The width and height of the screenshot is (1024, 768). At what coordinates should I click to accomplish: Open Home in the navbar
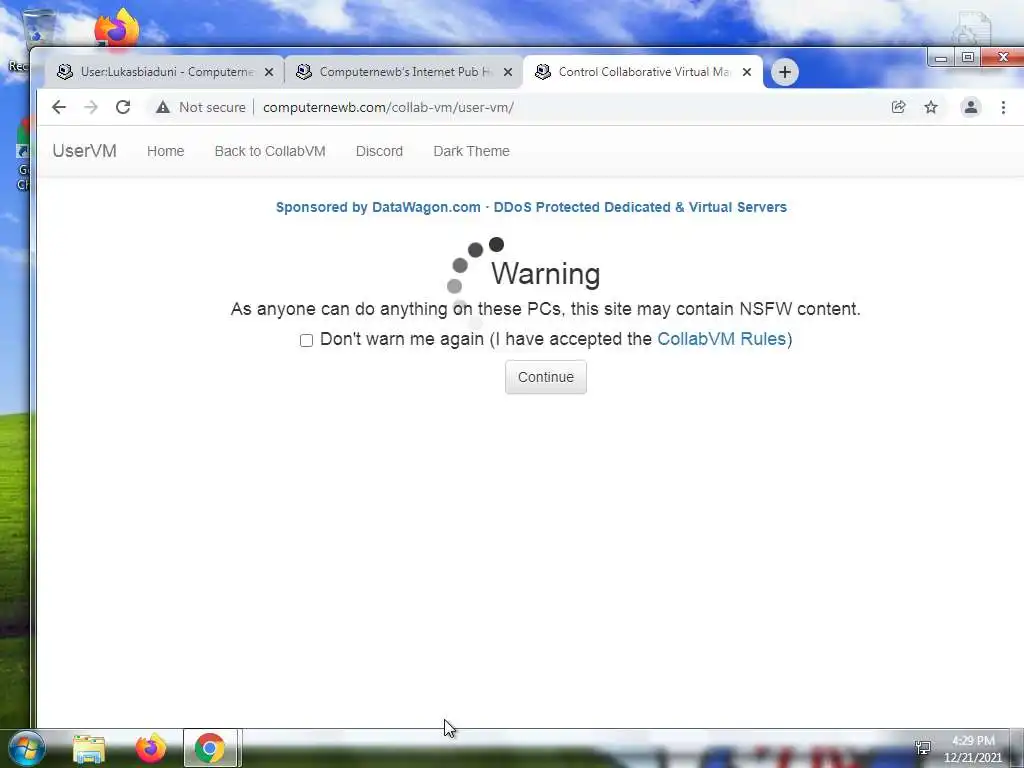click(x=165, y=151)
